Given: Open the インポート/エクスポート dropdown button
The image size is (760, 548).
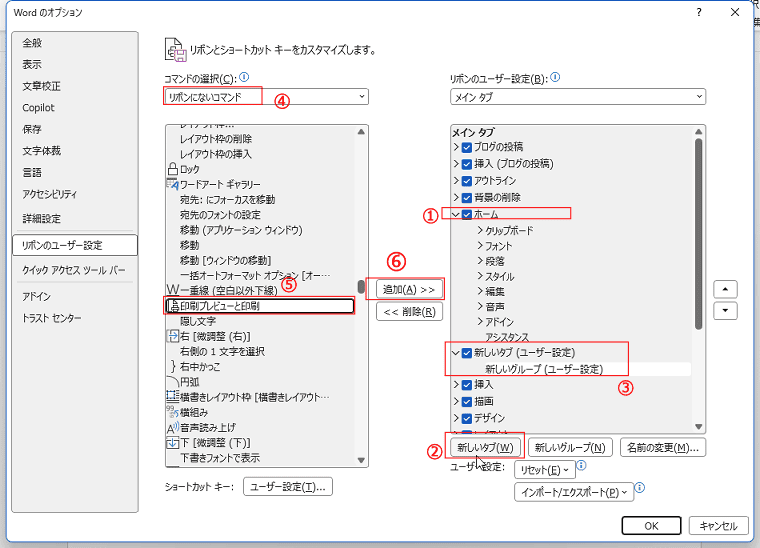Looking at the screenshot, I should pos(573,492).
